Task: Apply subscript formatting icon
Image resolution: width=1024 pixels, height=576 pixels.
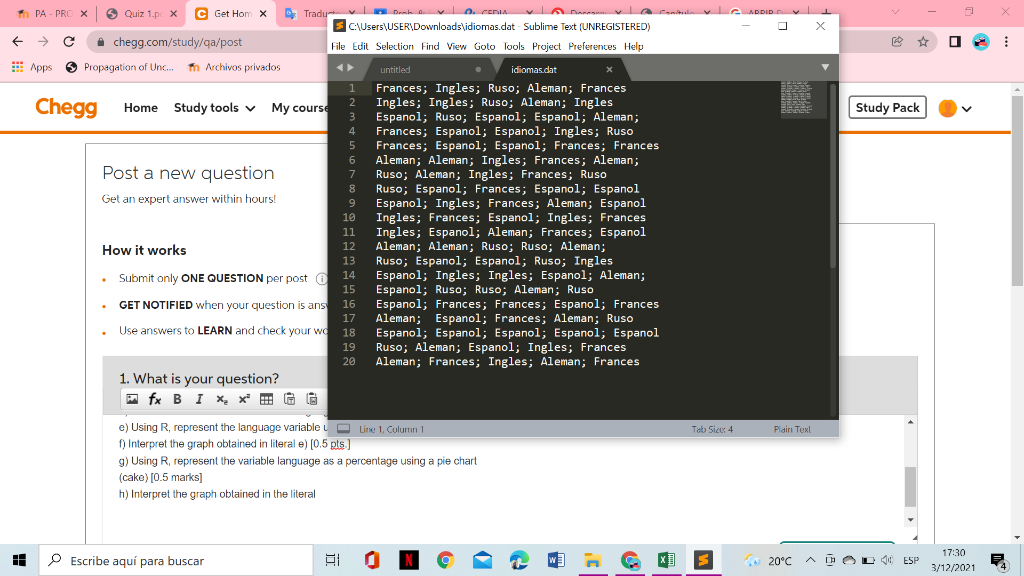Action: (222, 399)
